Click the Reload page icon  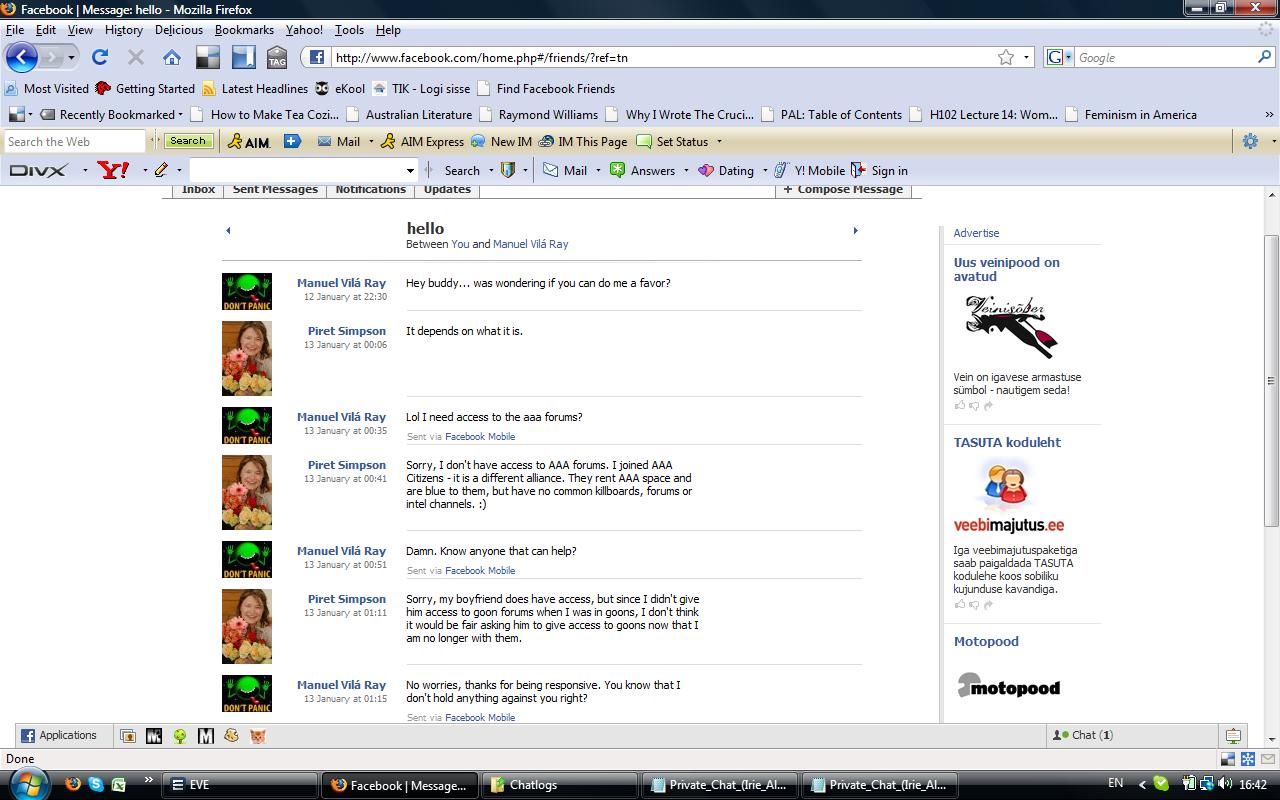100,57
